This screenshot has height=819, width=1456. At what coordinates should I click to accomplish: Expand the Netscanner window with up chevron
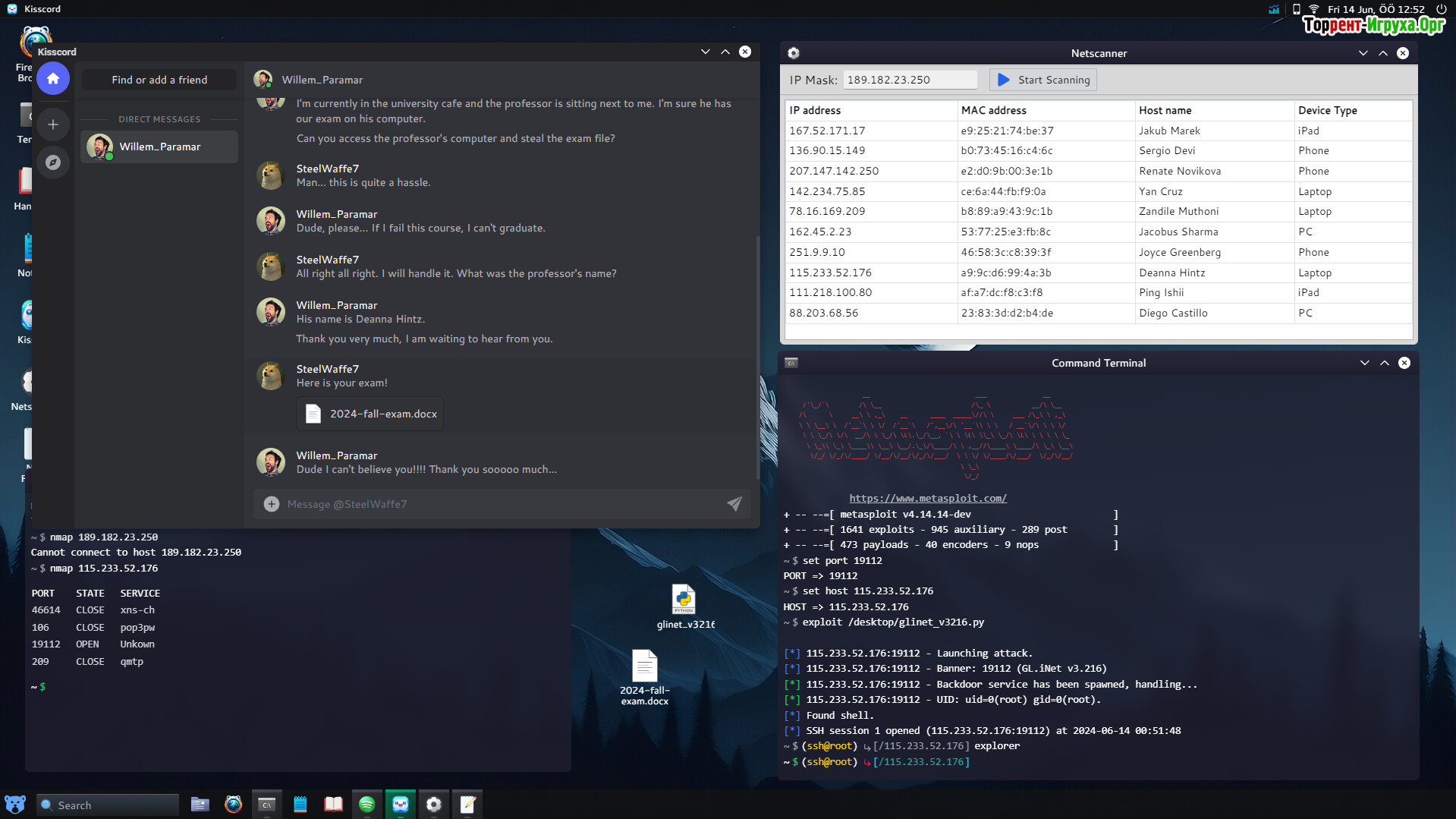pyautogui.click(x=1382, y=53)
